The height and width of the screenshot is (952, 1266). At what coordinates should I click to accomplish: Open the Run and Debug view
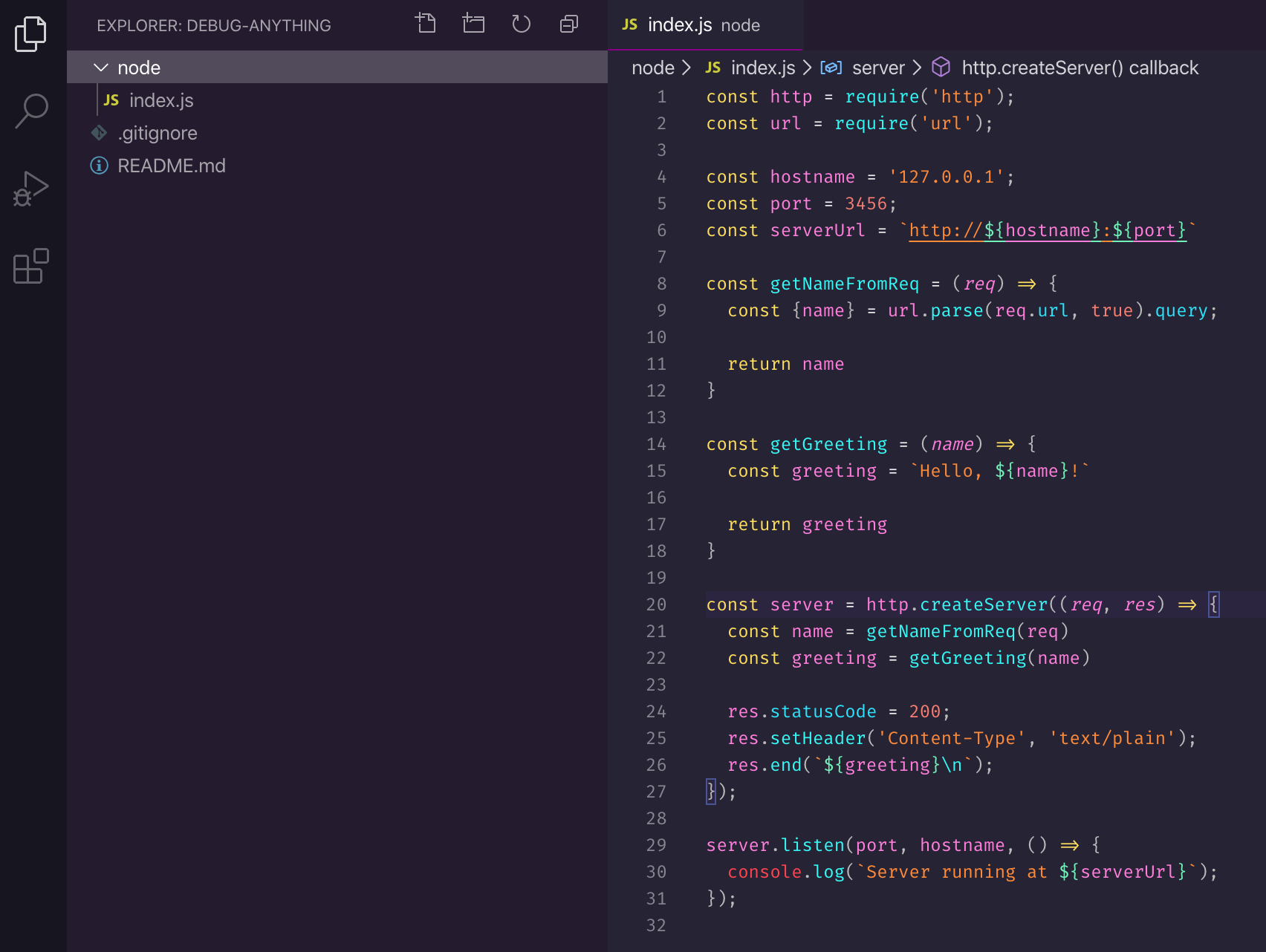tap(31, 189)
